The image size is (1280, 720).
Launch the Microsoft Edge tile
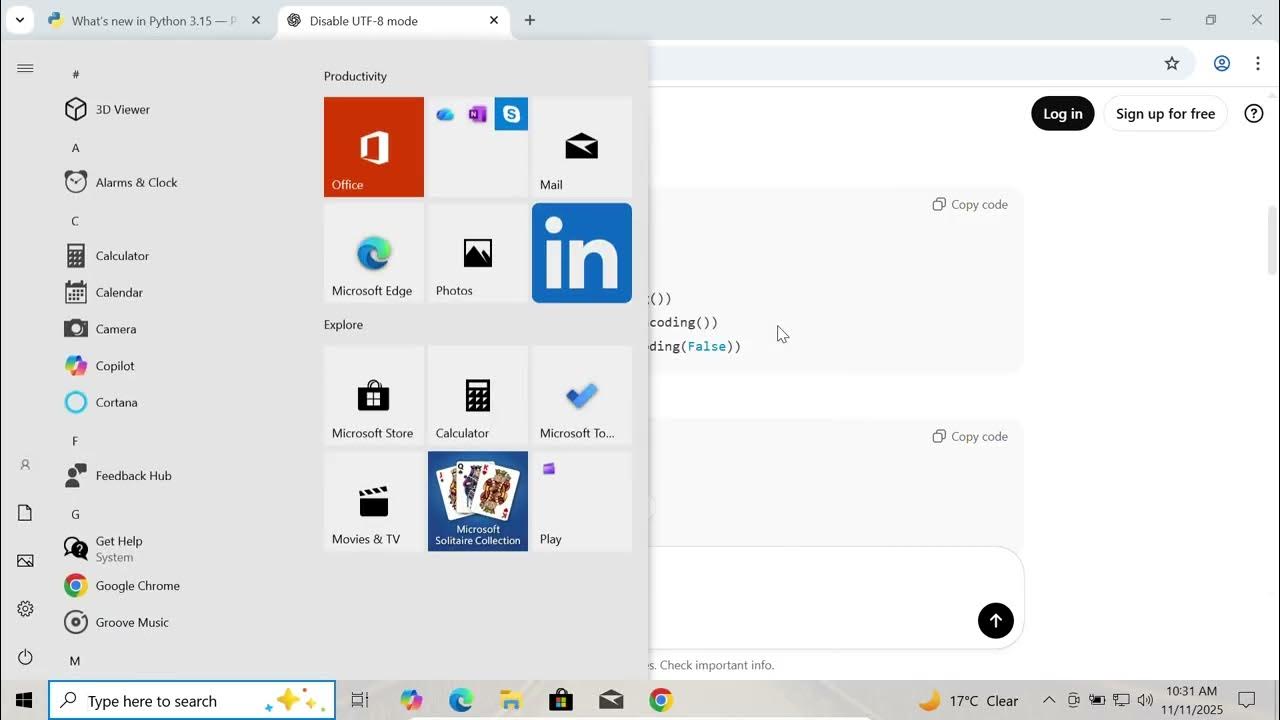tap(374, 253)
